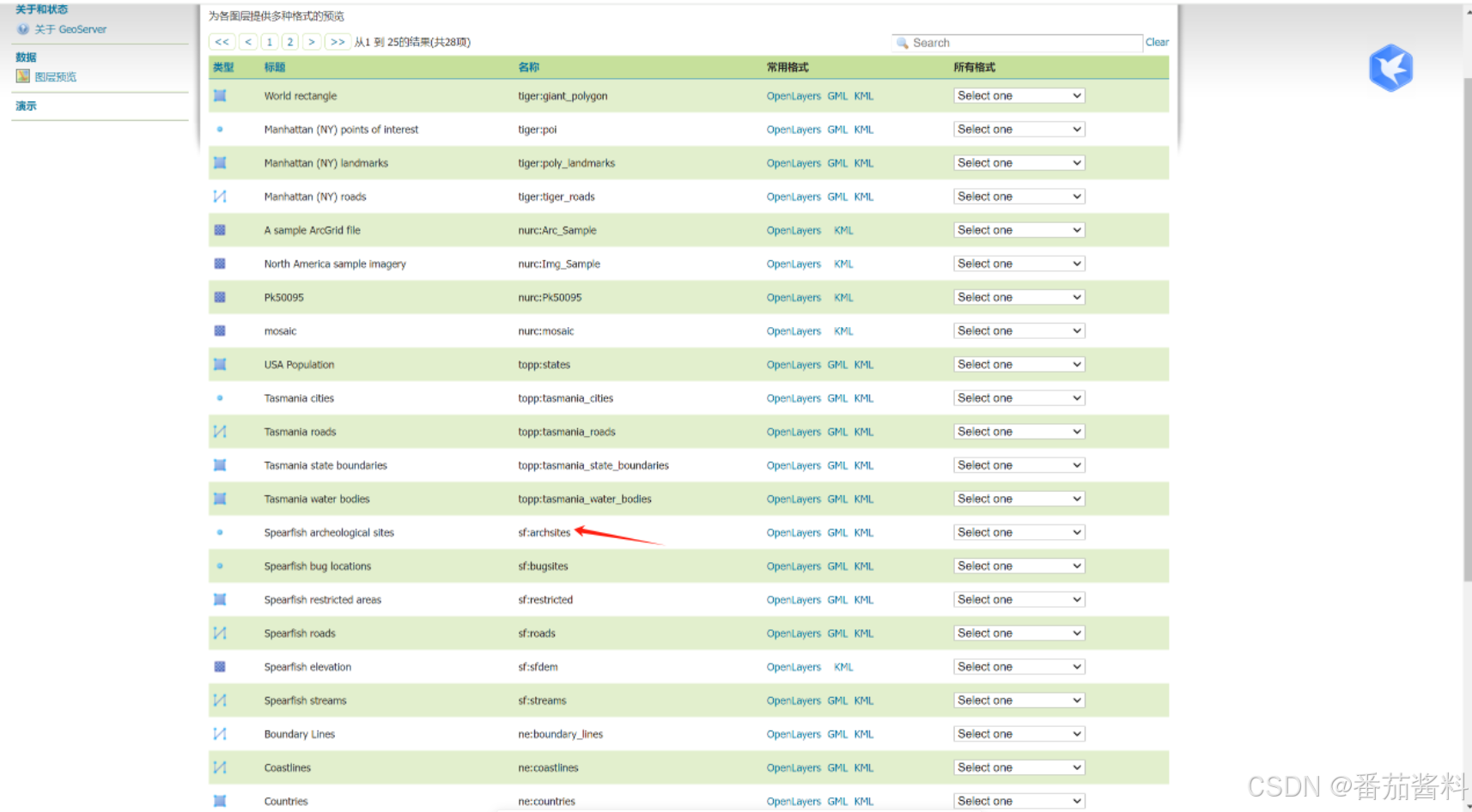1472x812 pixels.
Task: Jump to results page 2
Action: (x=290, y=42)
